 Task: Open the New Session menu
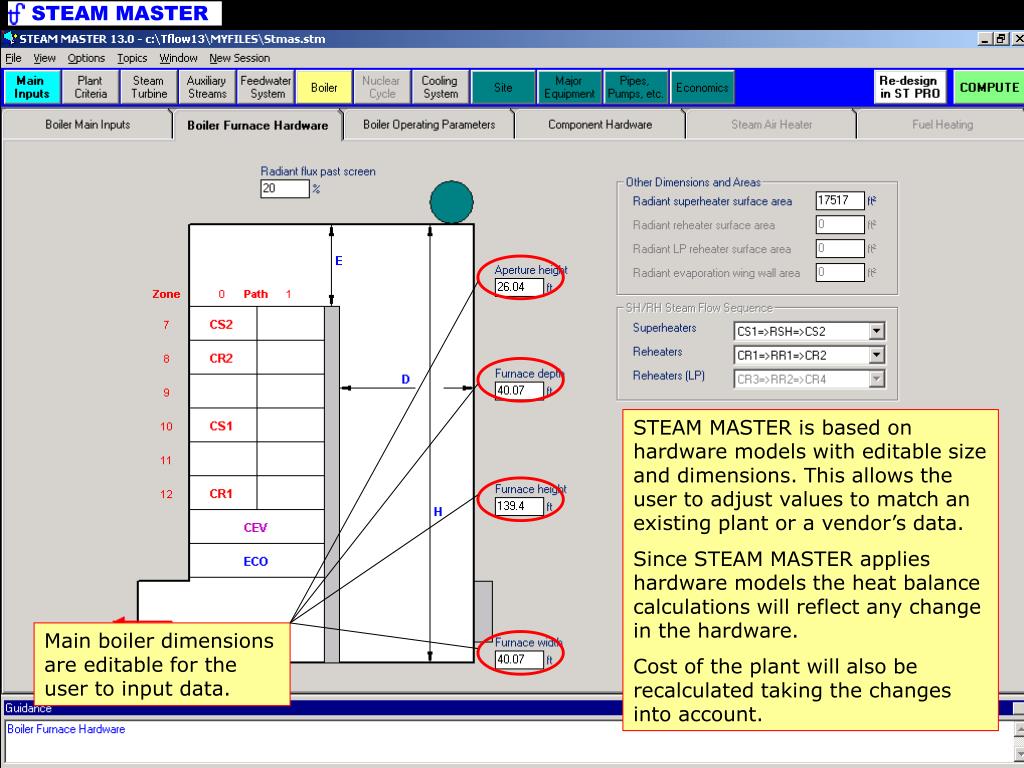pos(240,58)
